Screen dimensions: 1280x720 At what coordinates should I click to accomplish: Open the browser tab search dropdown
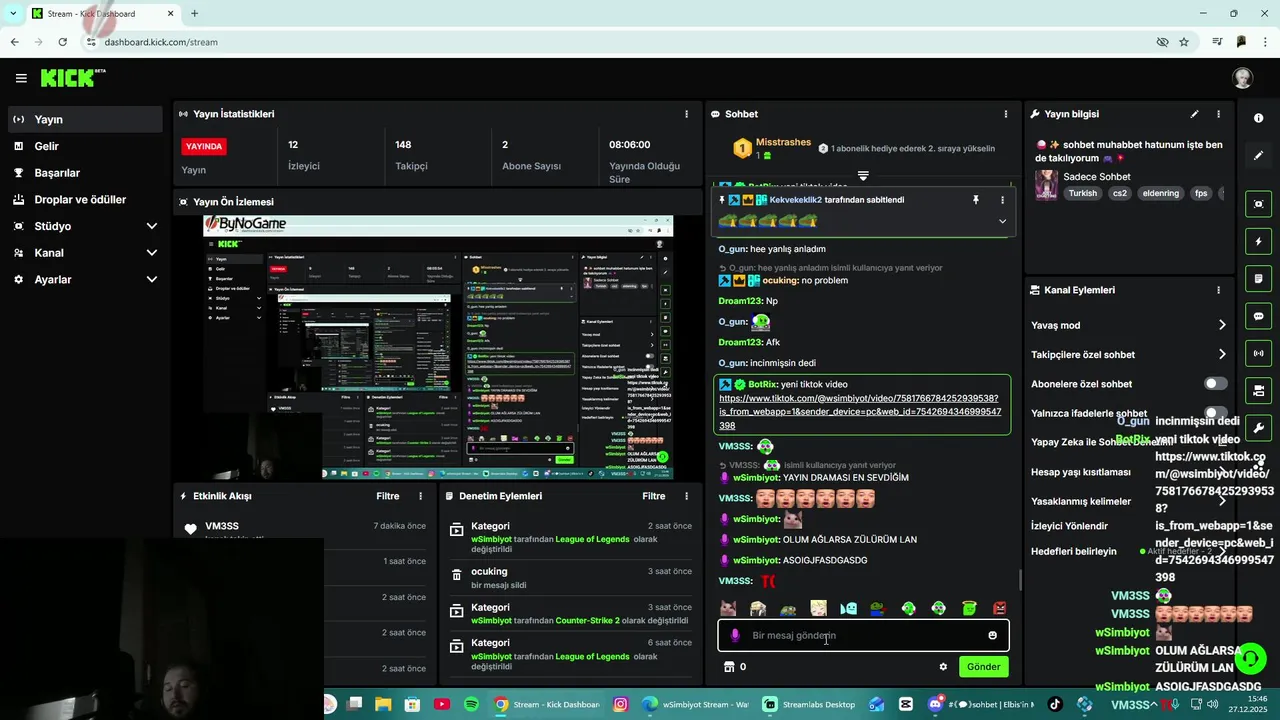point(13,13)
